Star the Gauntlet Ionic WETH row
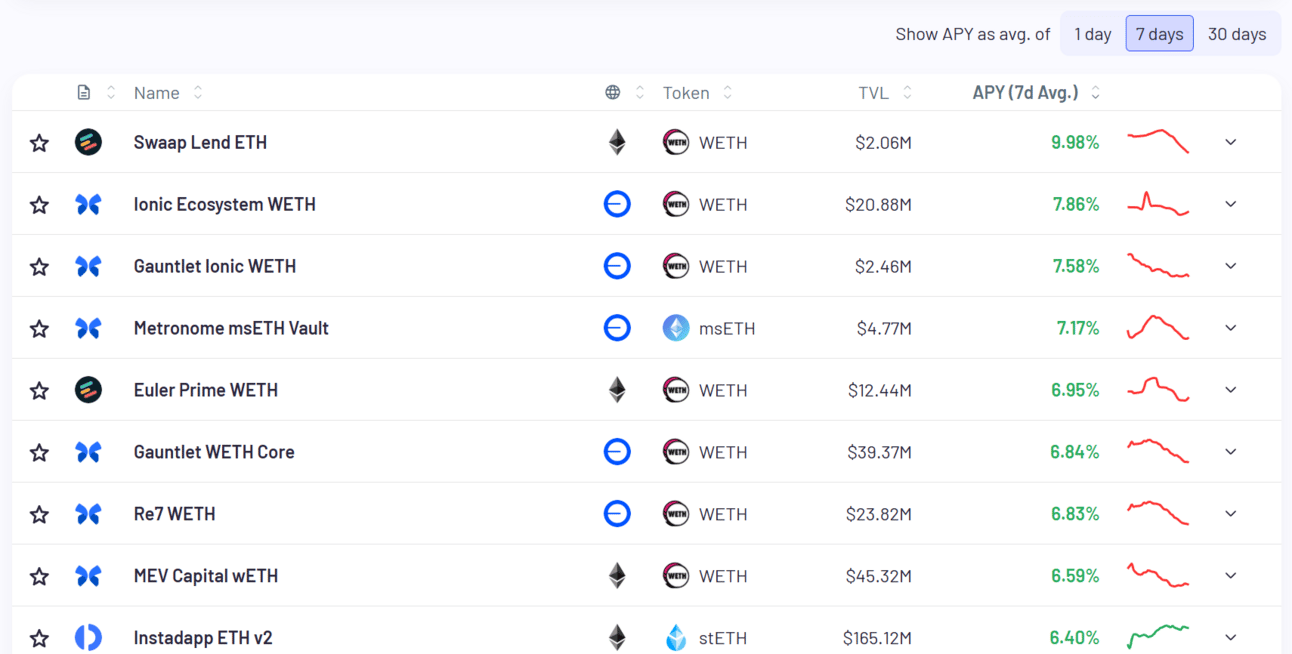The image size is (1292, 654). pos(39,267)
